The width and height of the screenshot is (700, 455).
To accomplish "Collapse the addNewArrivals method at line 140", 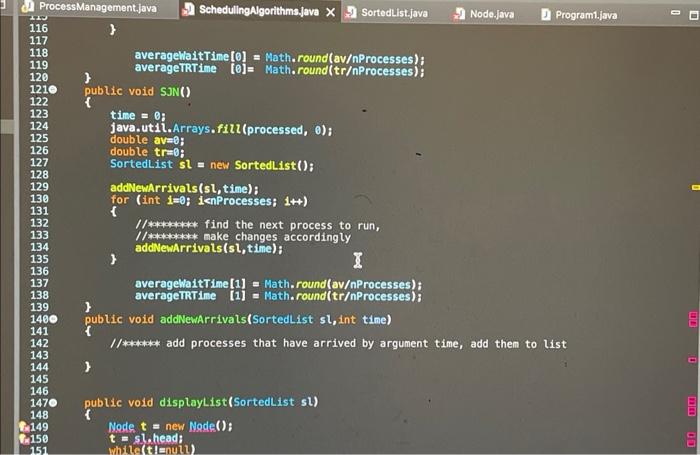I will [53, 319].
